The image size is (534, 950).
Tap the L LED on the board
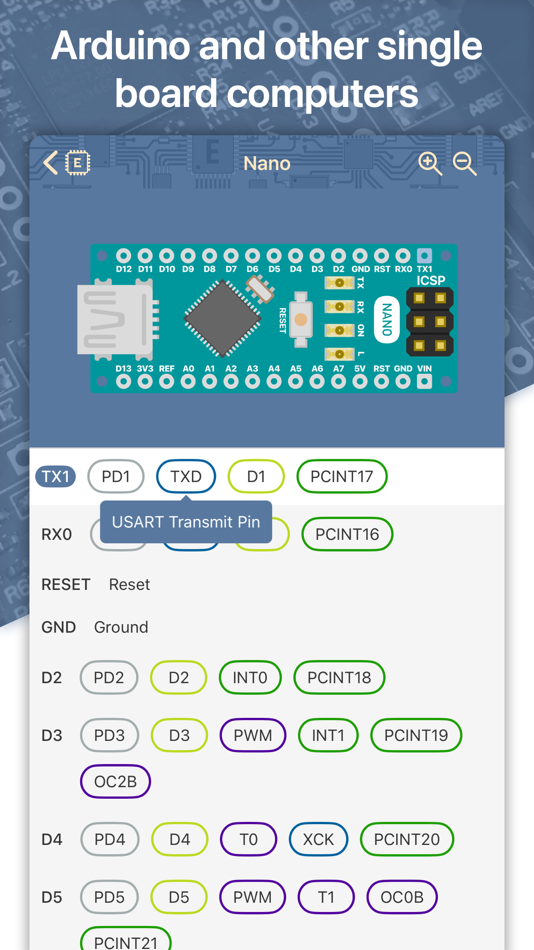pos(339,354)
